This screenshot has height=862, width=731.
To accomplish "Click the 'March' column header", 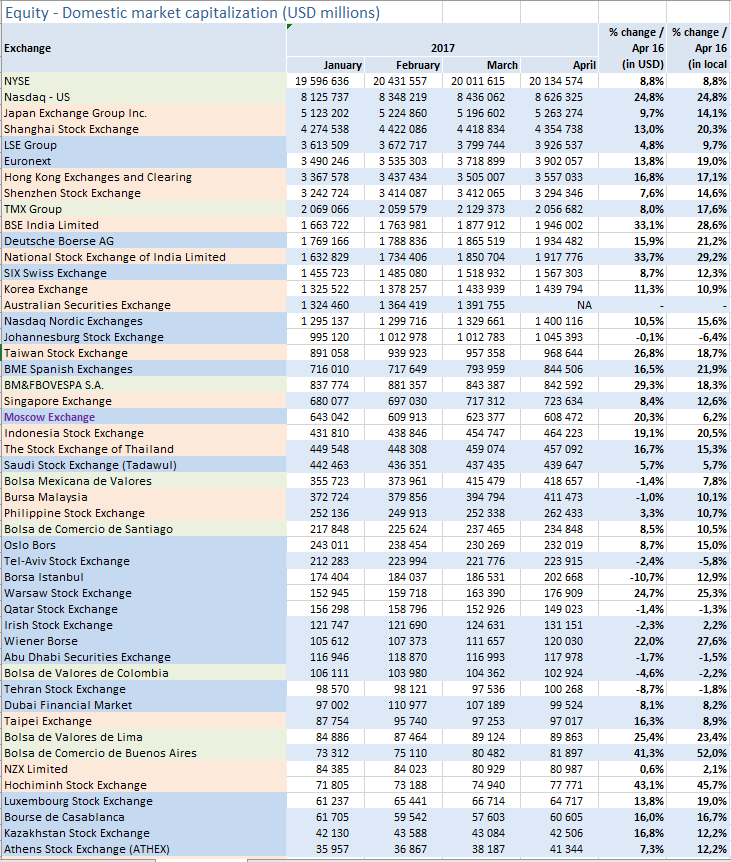I will pyautogui.click(x=482, y=65).
